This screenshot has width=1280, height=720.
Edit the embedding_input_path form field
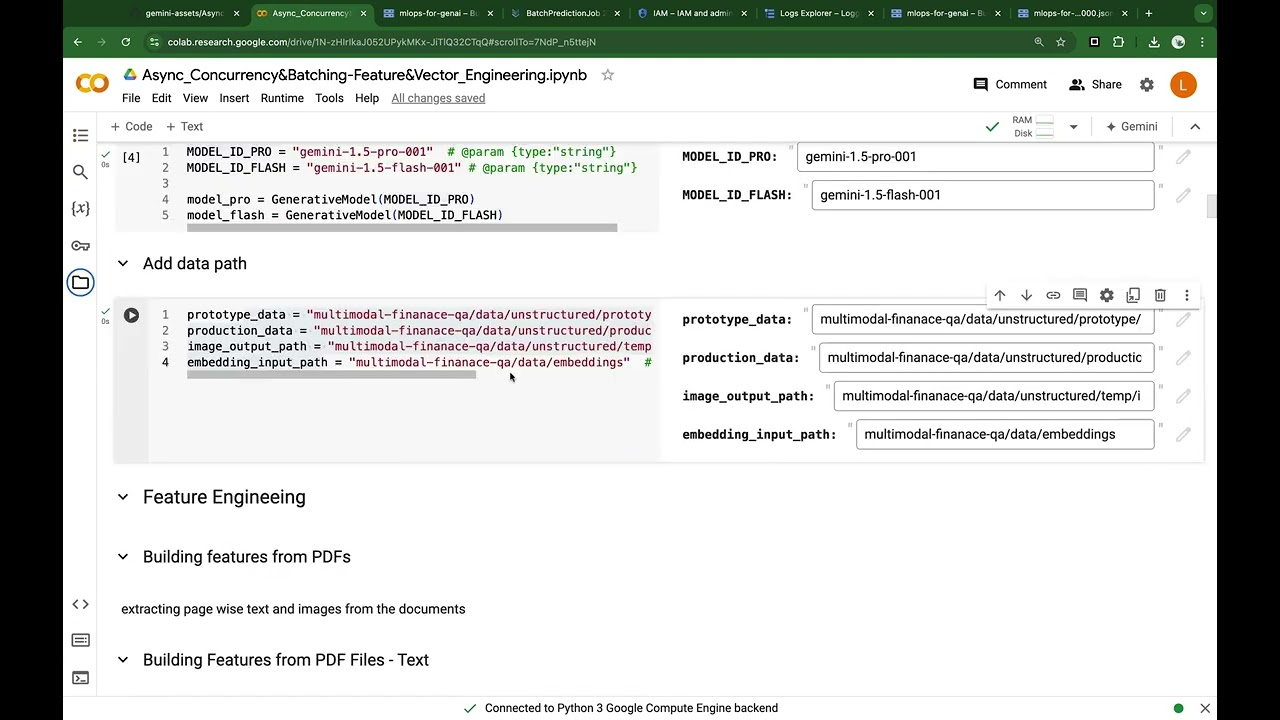click(1004, 435)
